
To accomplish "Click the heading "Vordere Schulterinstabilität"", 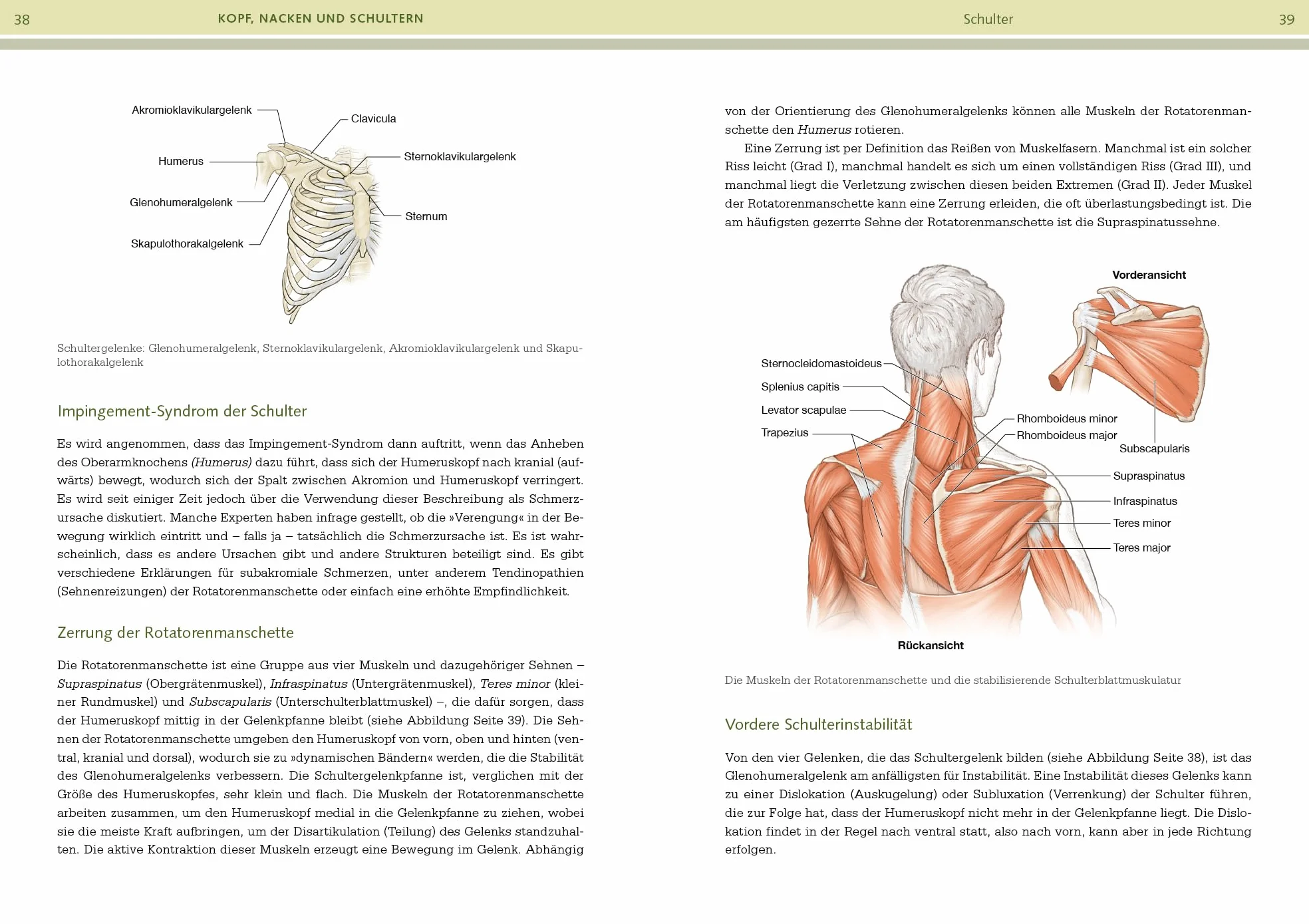I will pyautogui.click(x=819, y=724).
